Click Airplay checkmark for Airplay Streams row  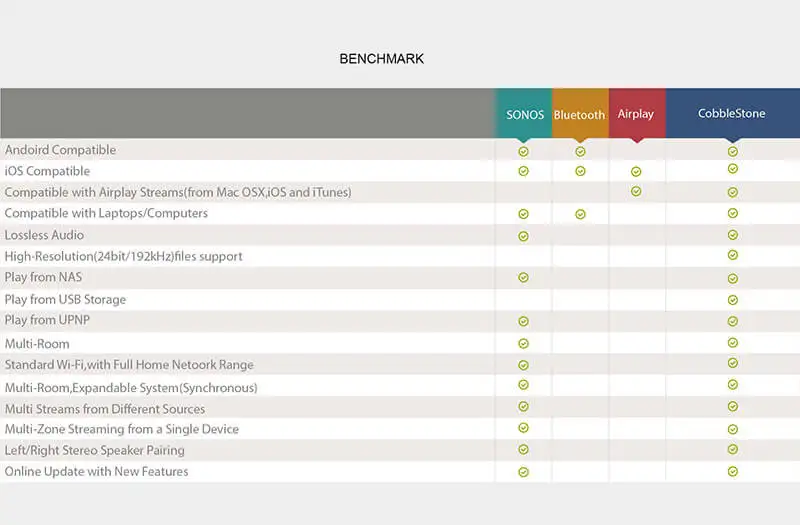636,191
